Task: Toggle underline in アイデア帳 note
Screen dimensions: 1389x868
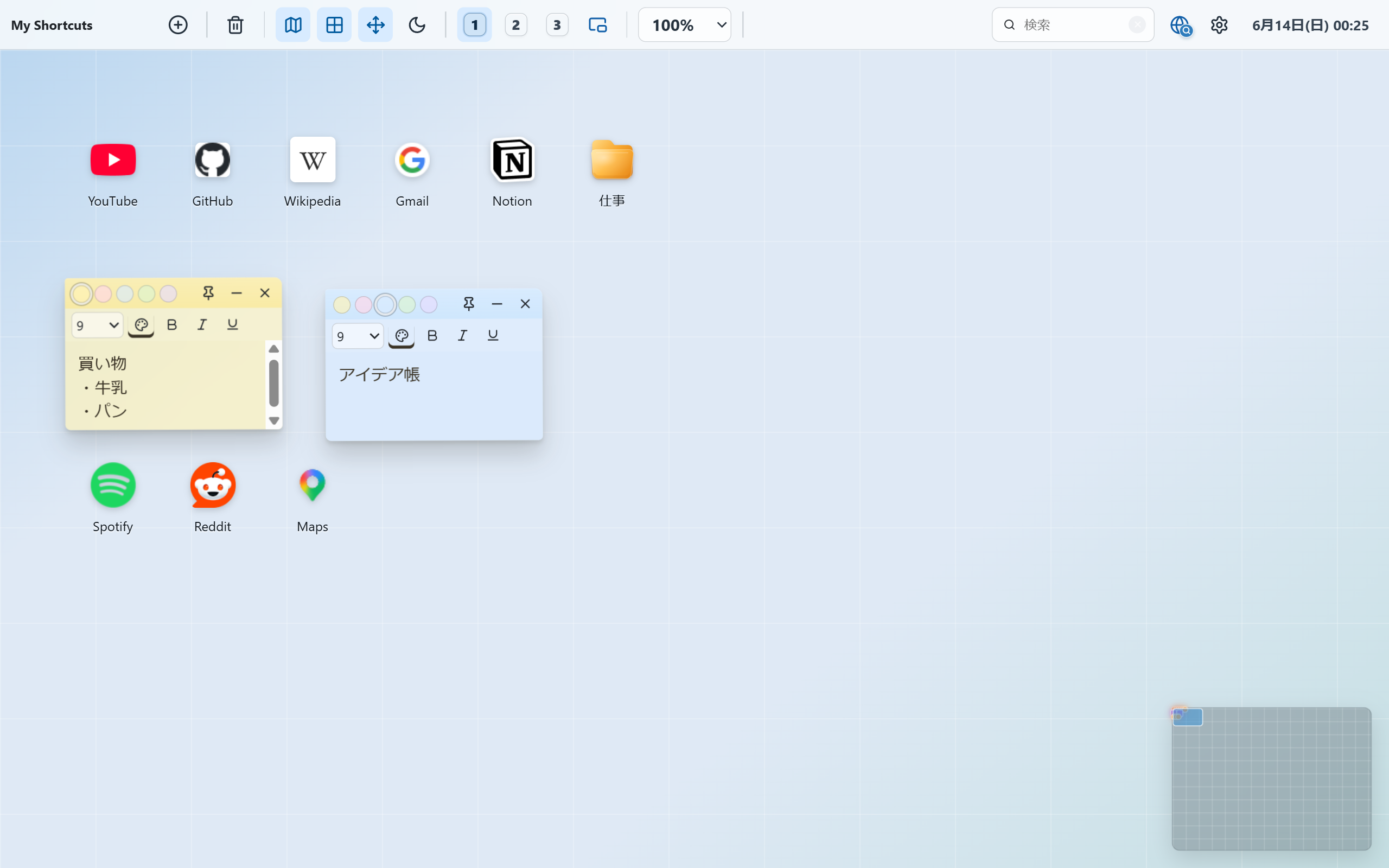Action: click(x=493, y=336)
